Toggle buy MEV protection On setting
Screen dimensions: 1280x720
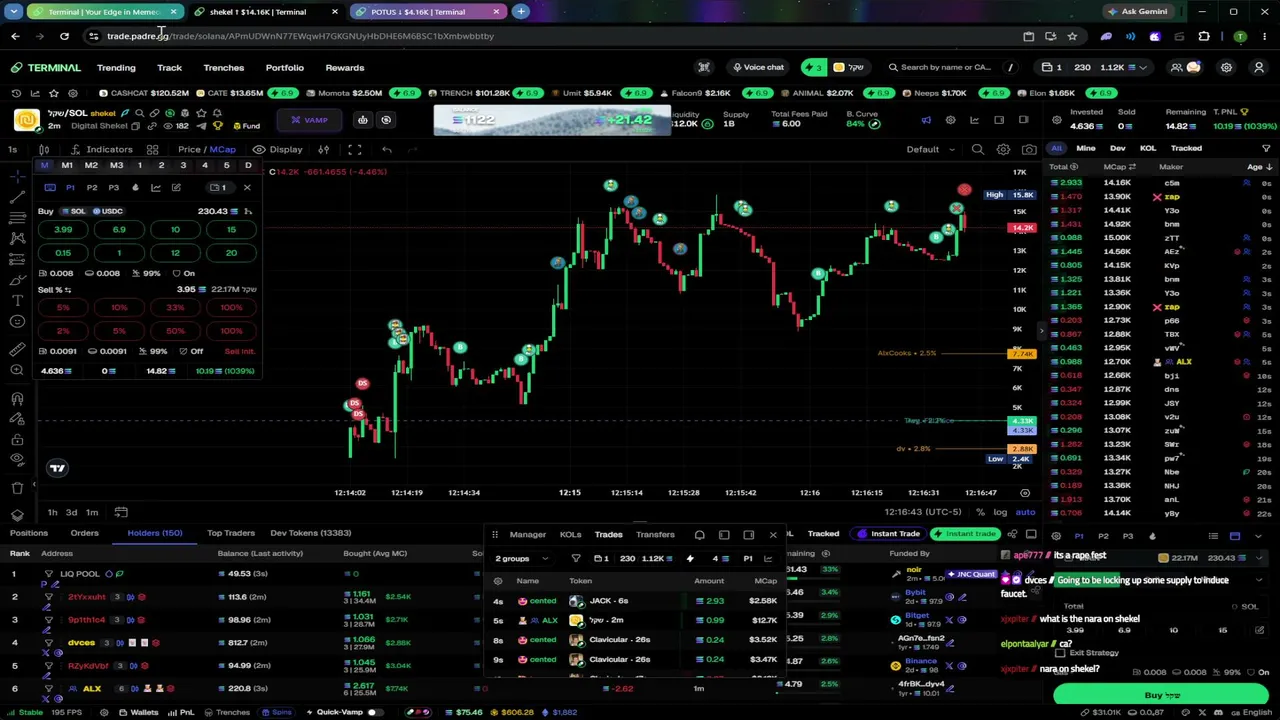183,273
